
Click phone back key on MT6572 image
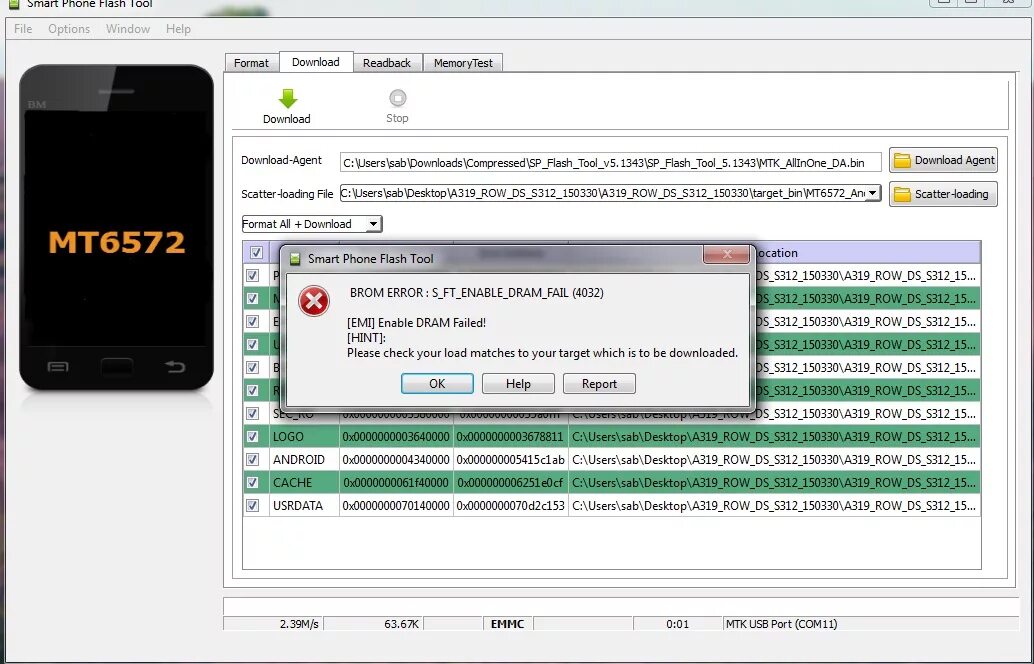point(175,366)
